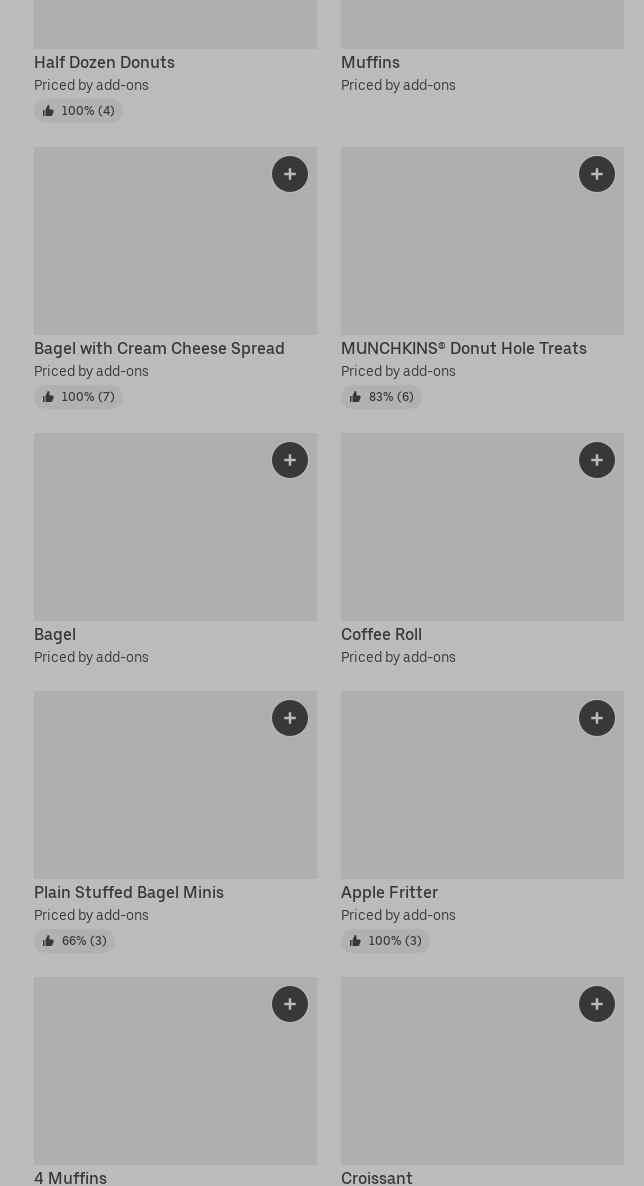The image size is (644, 1186).
Task: Click Apple Fritter item name
Action: (x=389, y=892)
